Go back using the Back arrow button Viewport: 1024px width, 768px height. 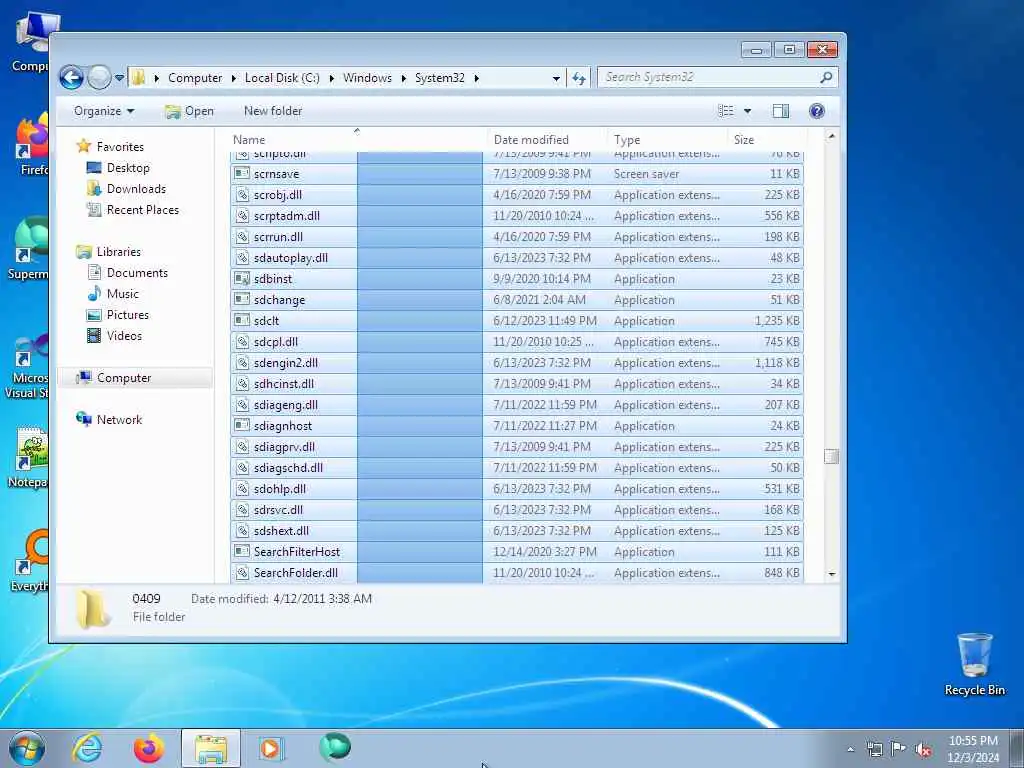tap(71, 78)
